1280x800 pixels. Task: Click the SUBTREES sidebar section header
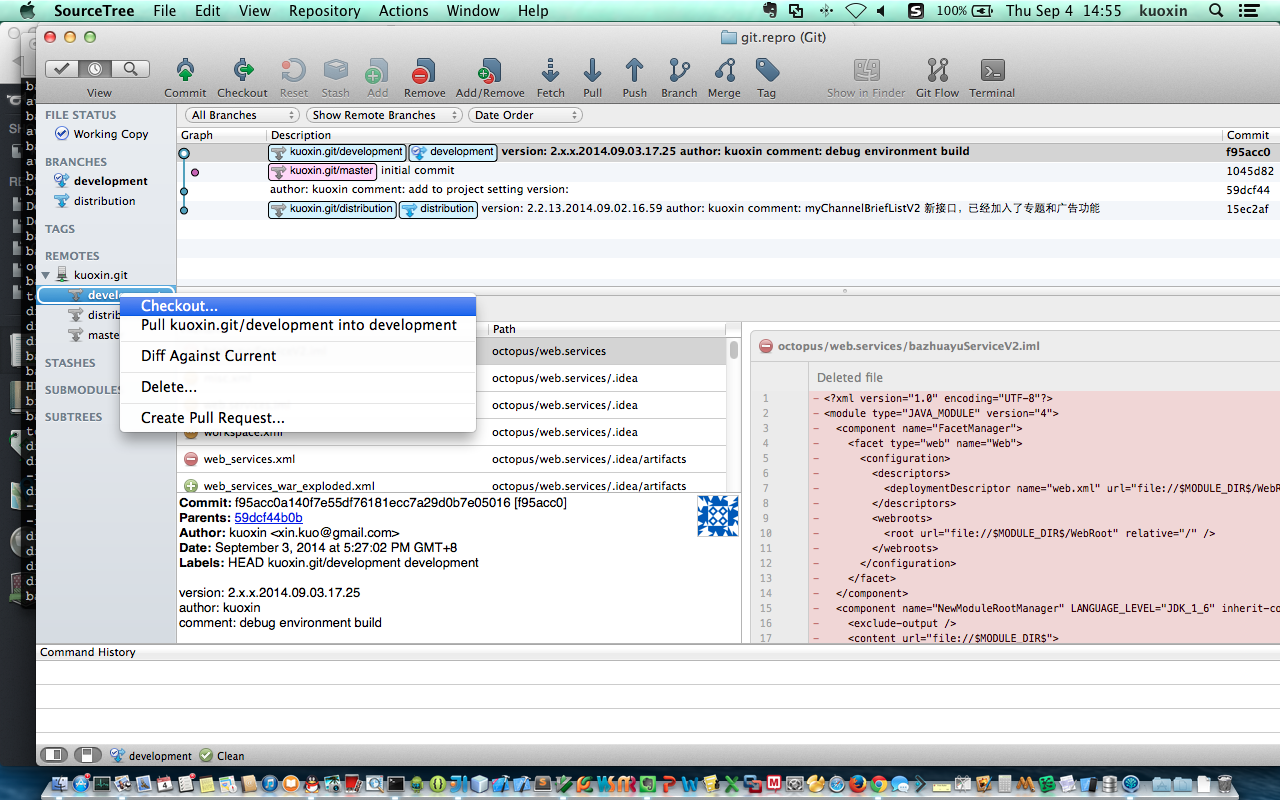pos(73,417)
